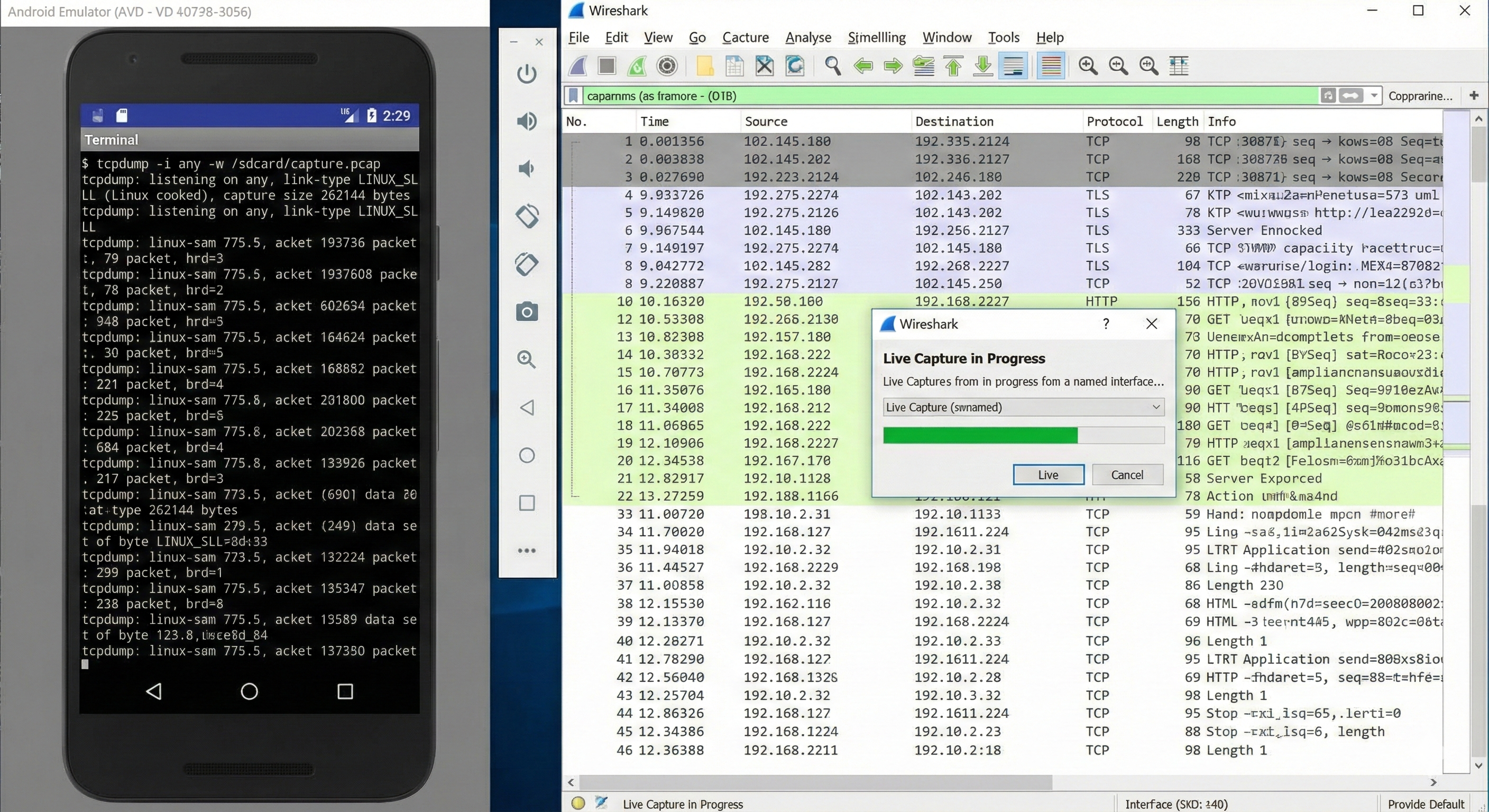Click the go forward green arrow

893,66
